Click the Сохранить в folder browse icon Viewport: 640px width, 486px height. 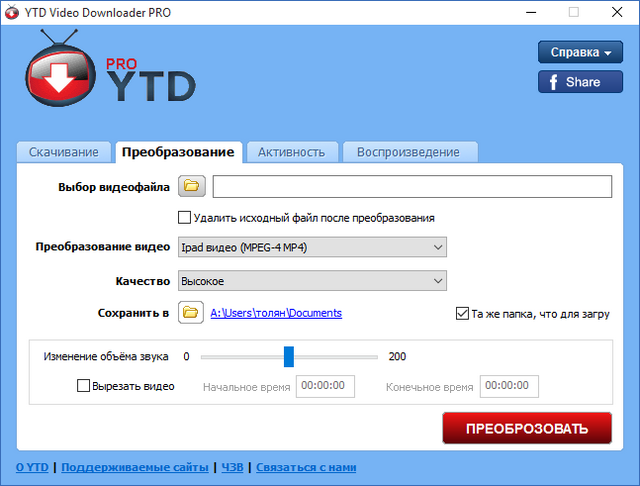point(190,313)
